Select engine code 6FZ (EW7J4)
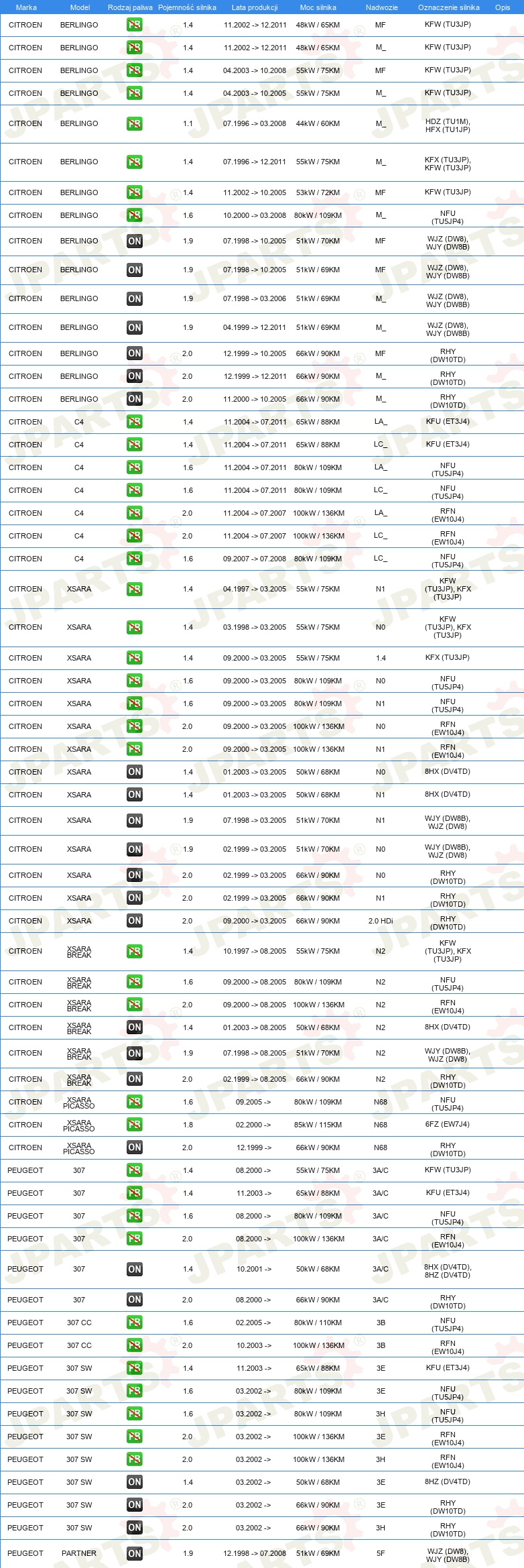 (x=448, y=1124)
